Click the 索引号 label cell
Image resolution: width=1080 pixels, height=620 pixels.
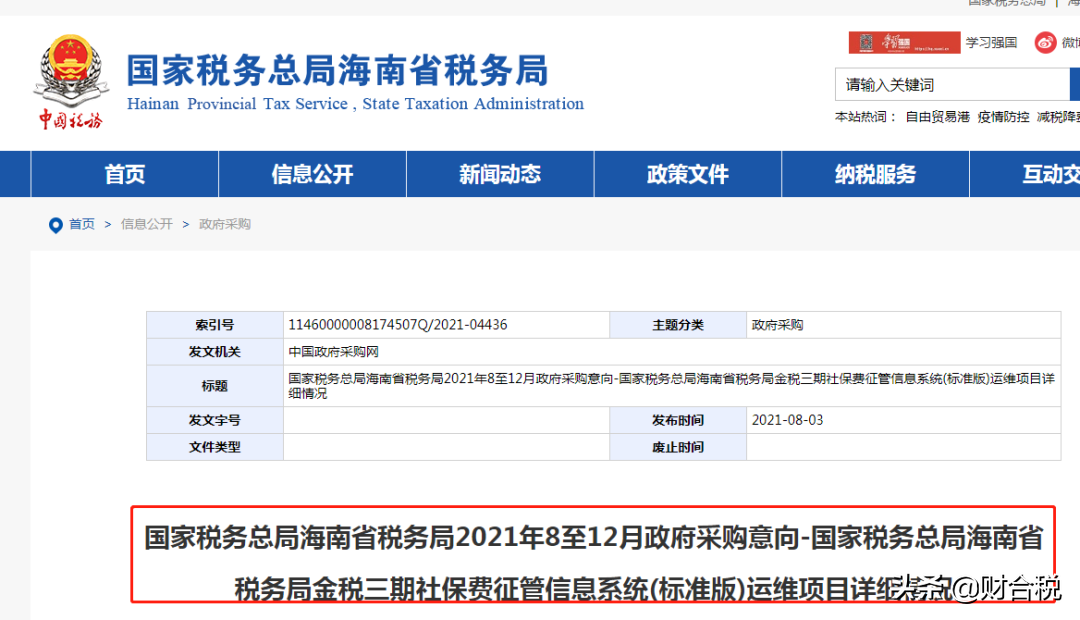[x=215, y=324]
